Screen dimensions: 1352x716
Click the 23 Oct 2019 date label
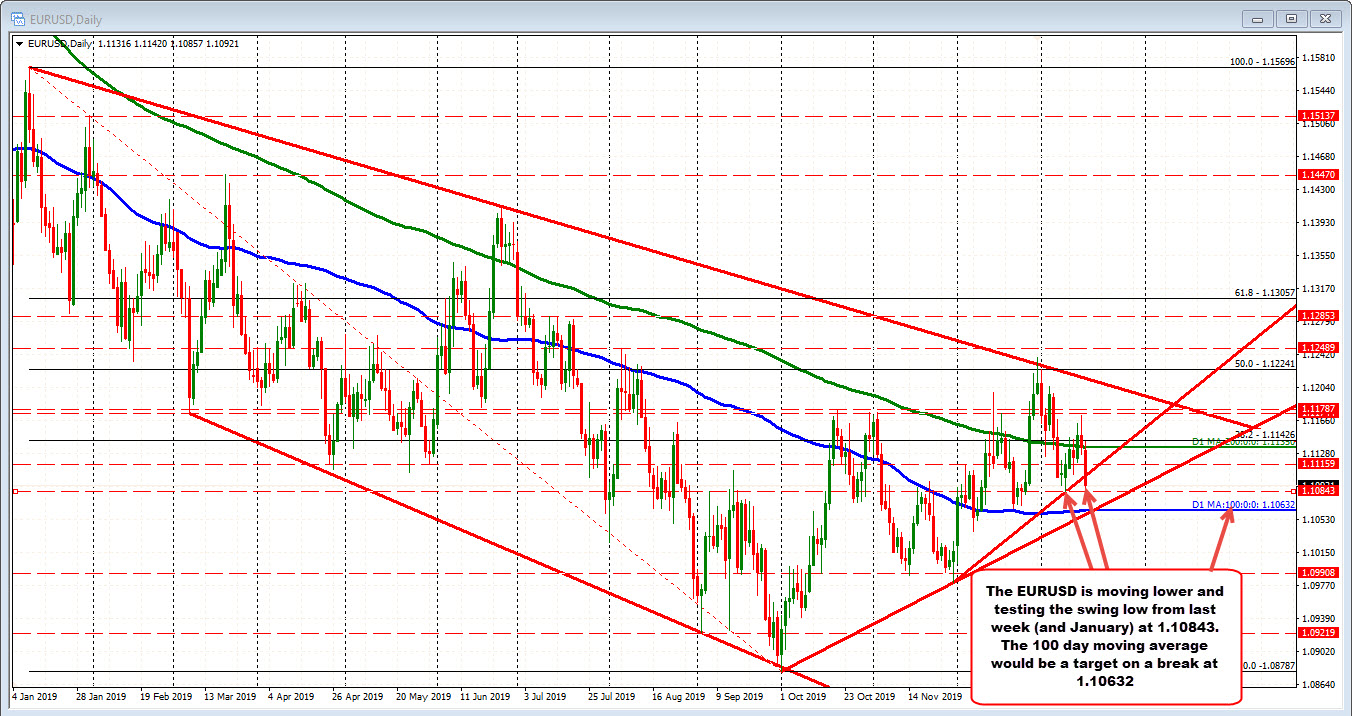pos(869,695)
